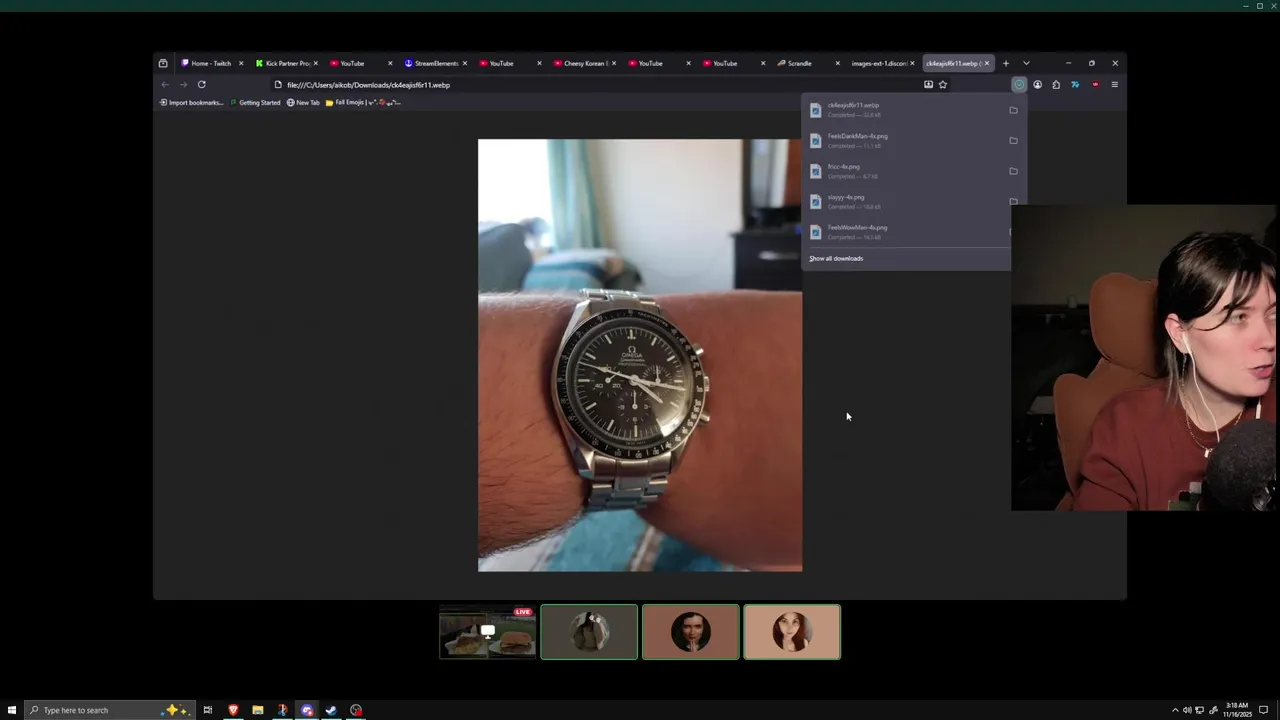
Task: Open downloaded file fricc-4x.png
Action: pos(905,171)
